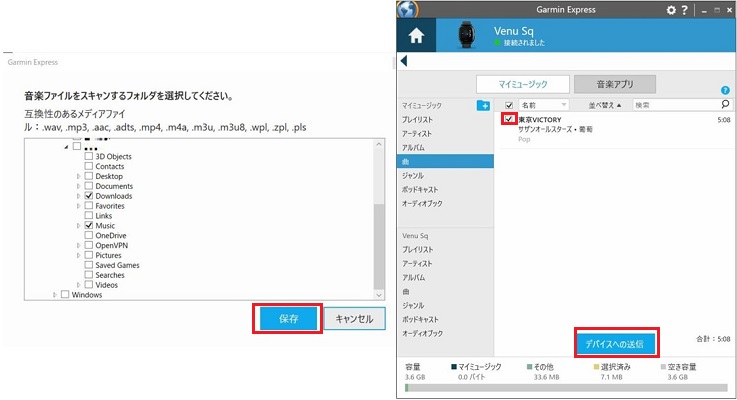Tick the Desktop folder checkbox
This screenshot has height=400, width=737.
pos(88,176)
